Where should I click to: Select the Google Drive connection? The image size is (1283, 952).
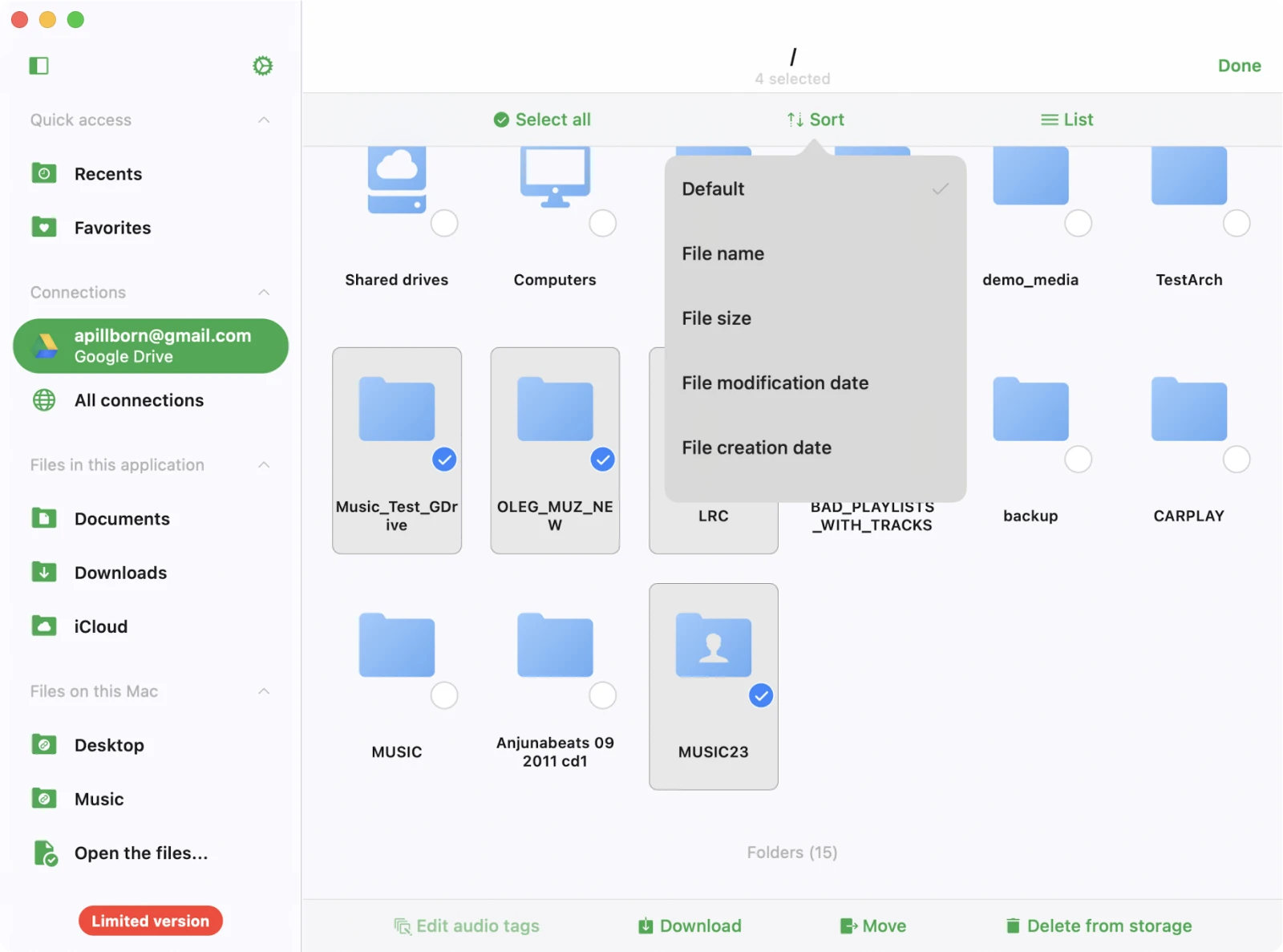(x=151, y=346)
